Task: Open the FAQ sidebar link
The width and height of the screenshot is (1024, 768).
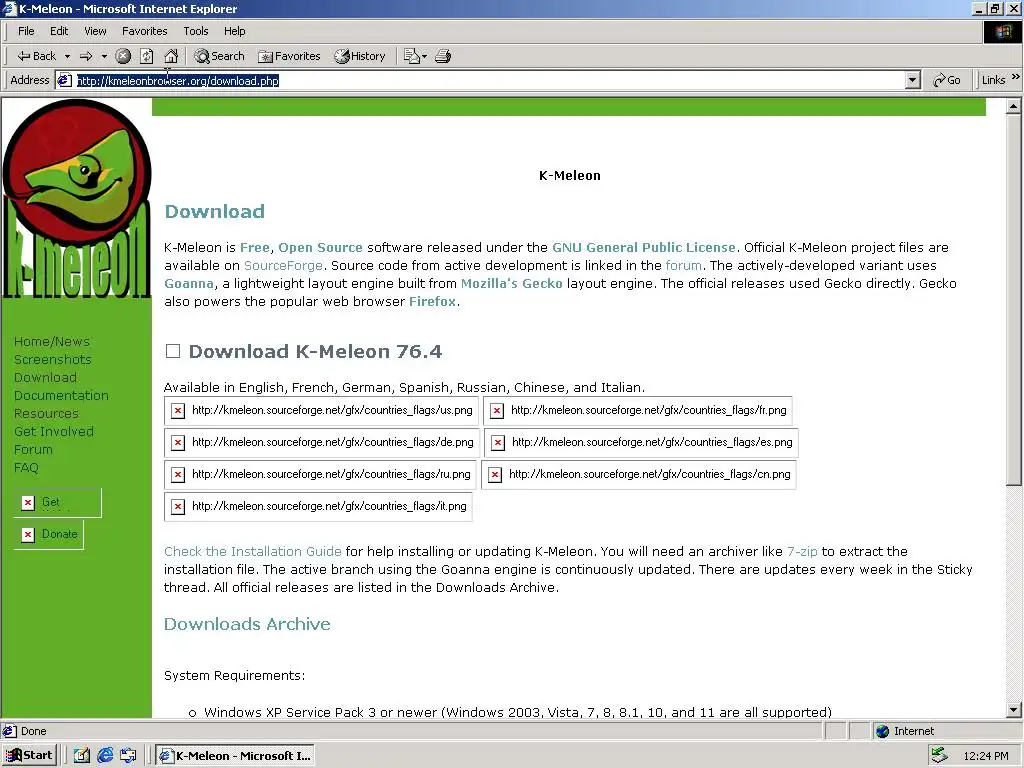Action: coord(26,468)
